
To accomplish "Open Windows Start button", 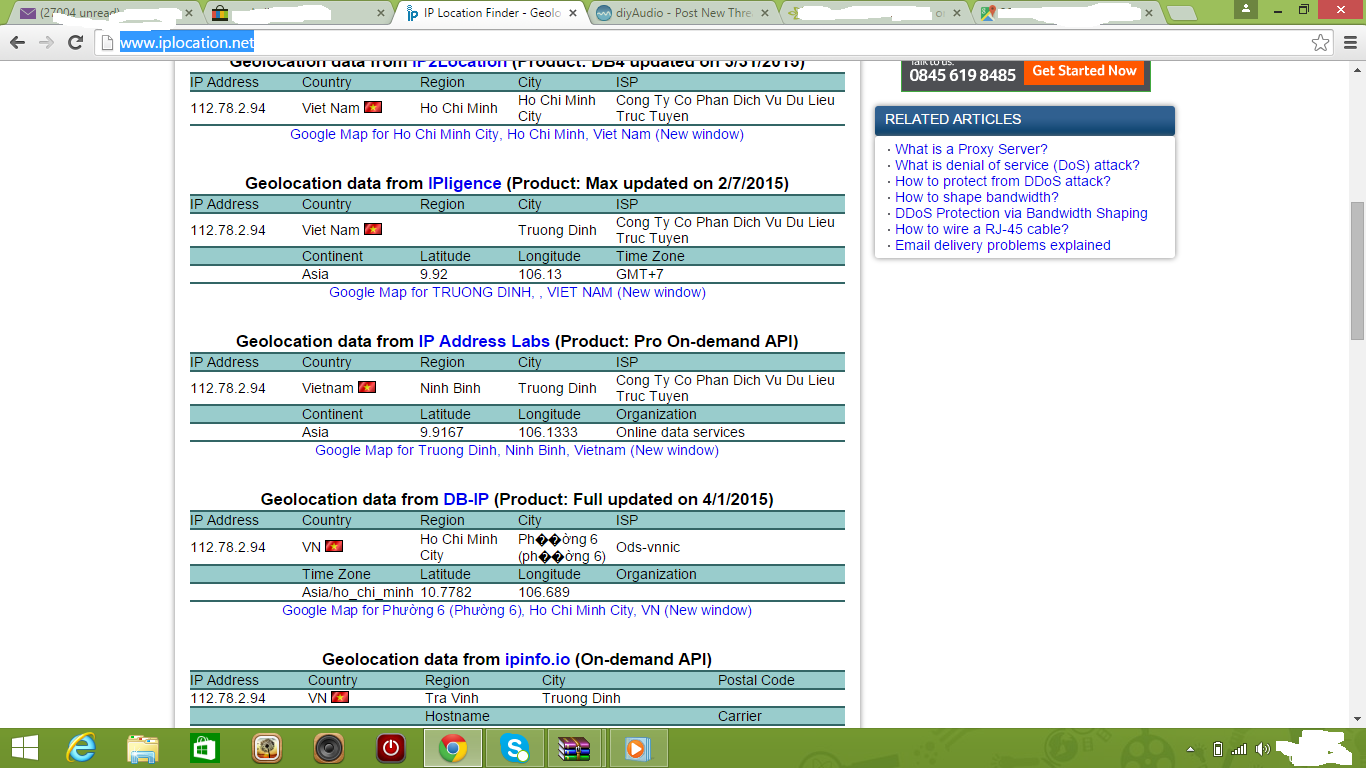I will 25,748.
